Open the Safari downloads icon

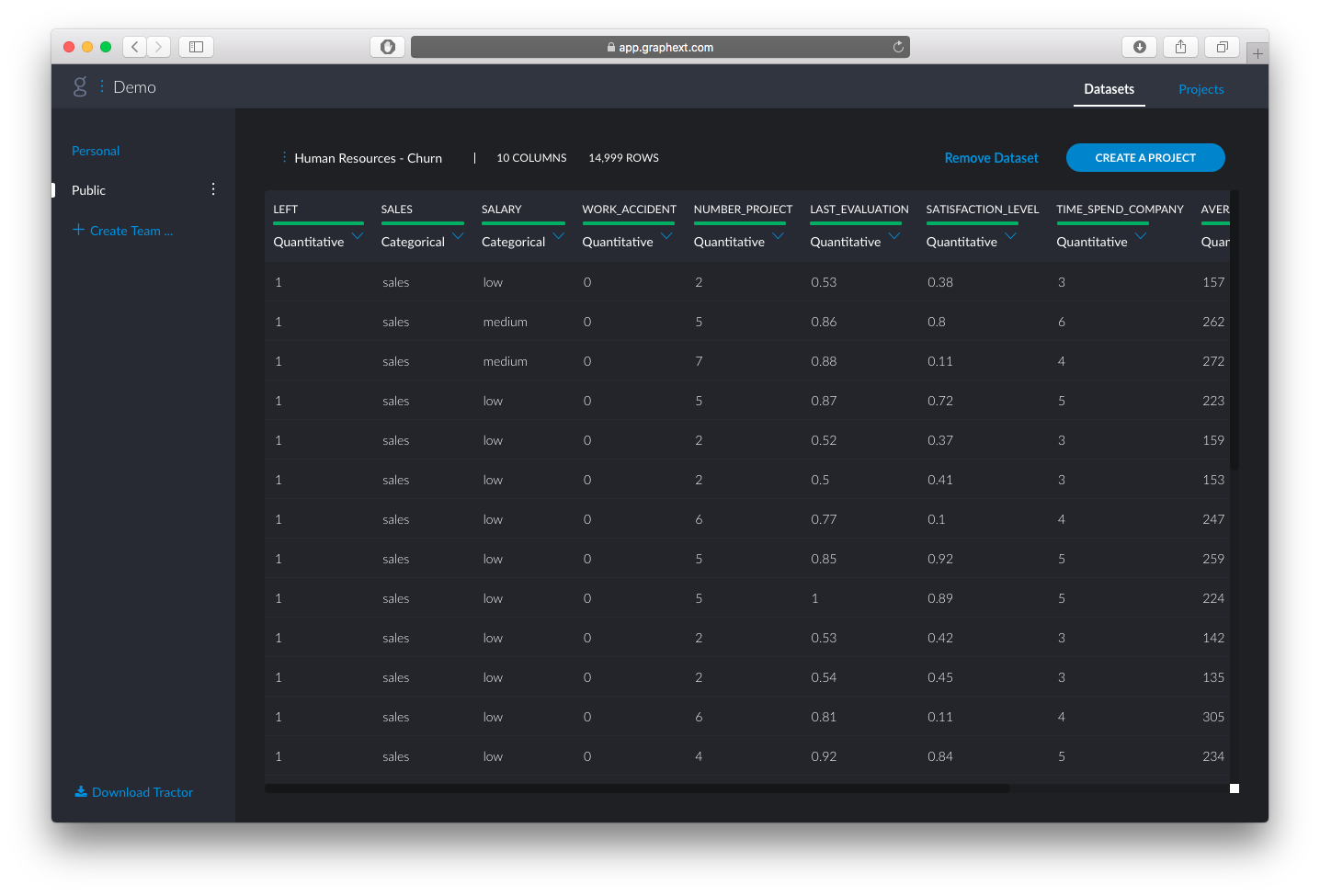[1140, 47]
